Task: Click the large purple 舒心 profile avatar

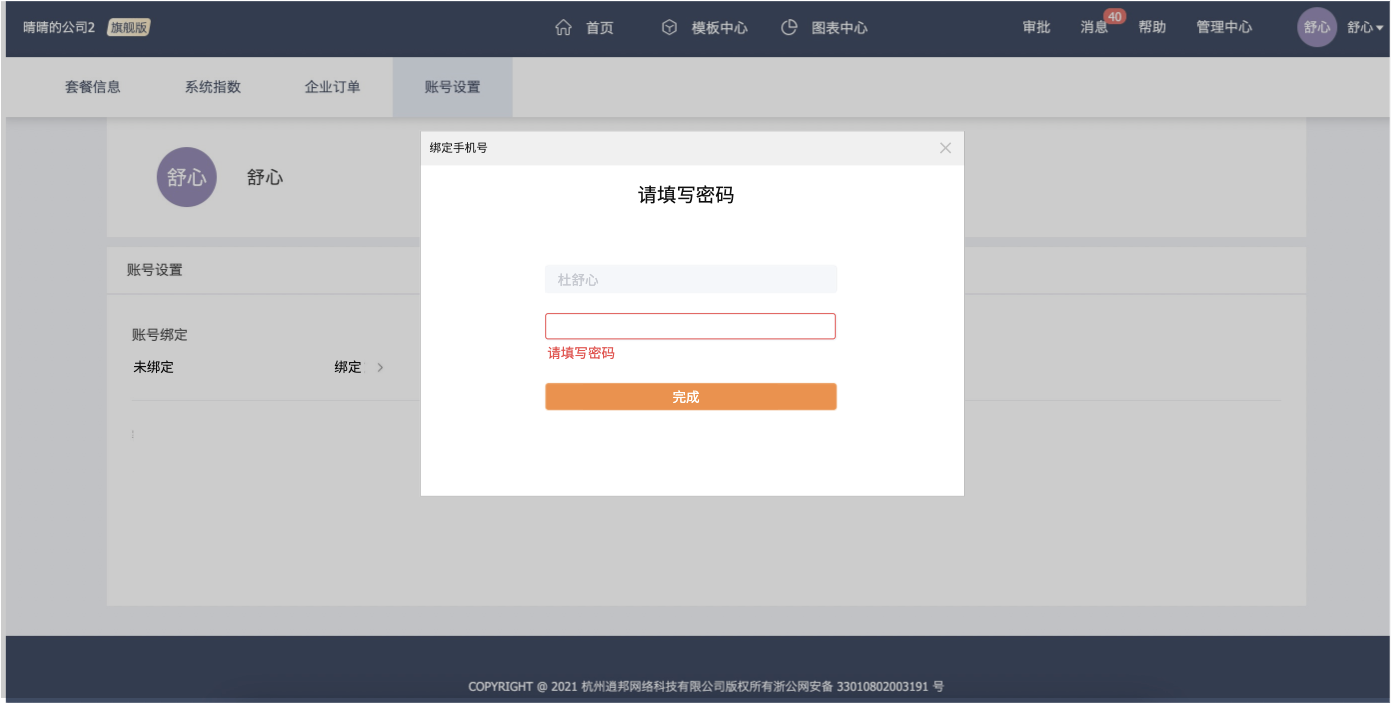Action: (186, 177)
